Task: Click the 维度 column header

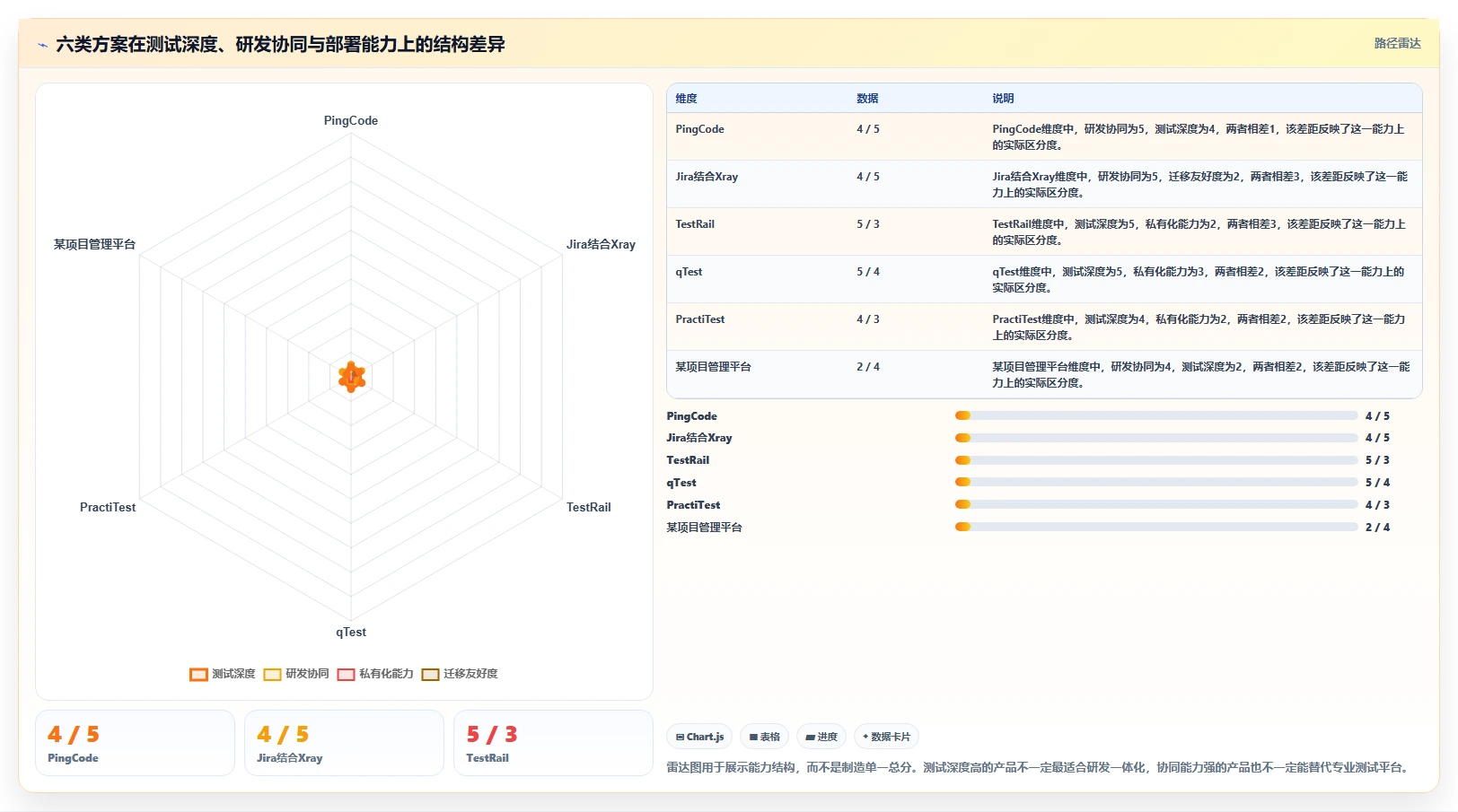Action: click(686, 99)
